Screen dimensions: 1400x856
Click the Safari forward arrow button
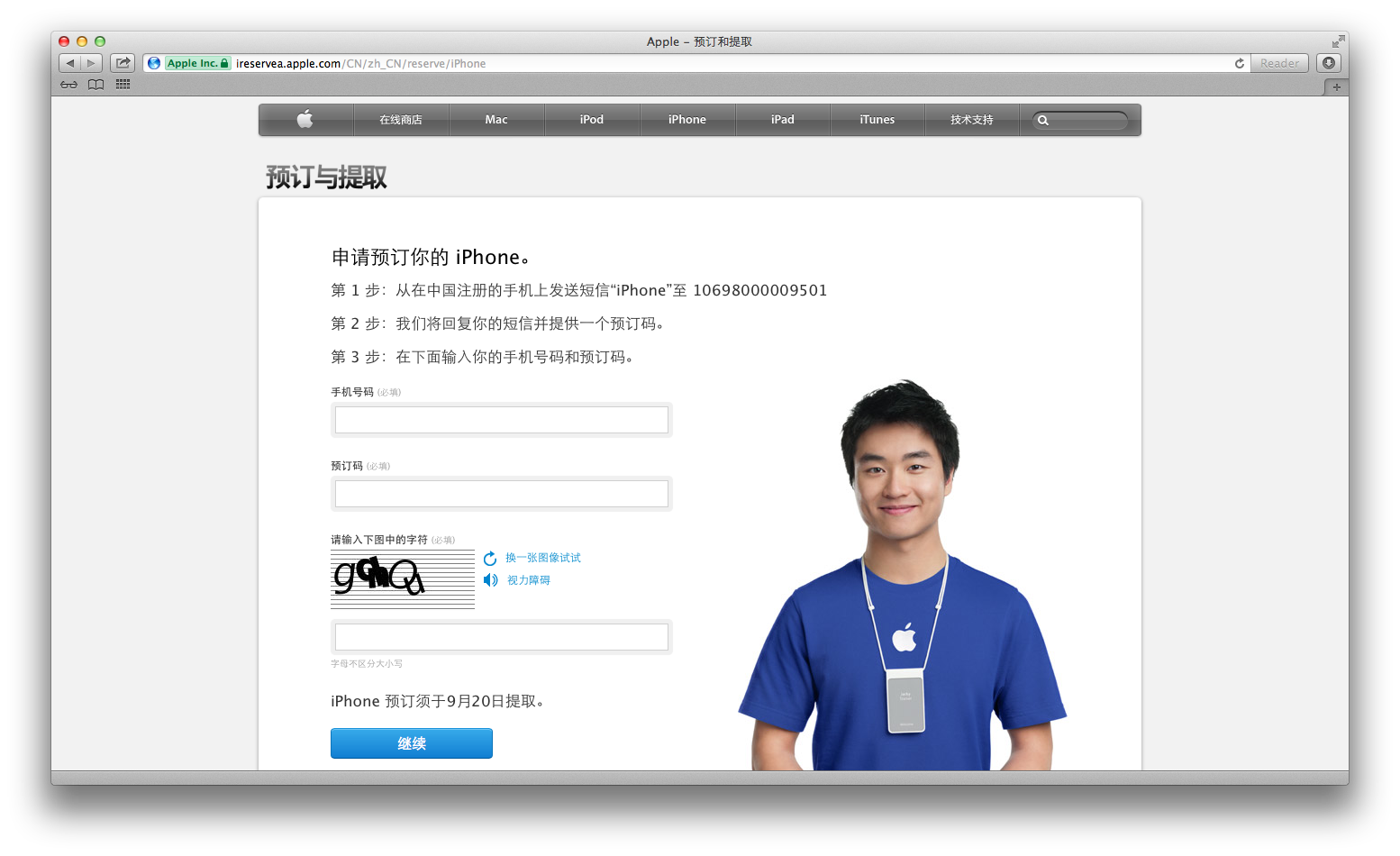pos(91,63)
